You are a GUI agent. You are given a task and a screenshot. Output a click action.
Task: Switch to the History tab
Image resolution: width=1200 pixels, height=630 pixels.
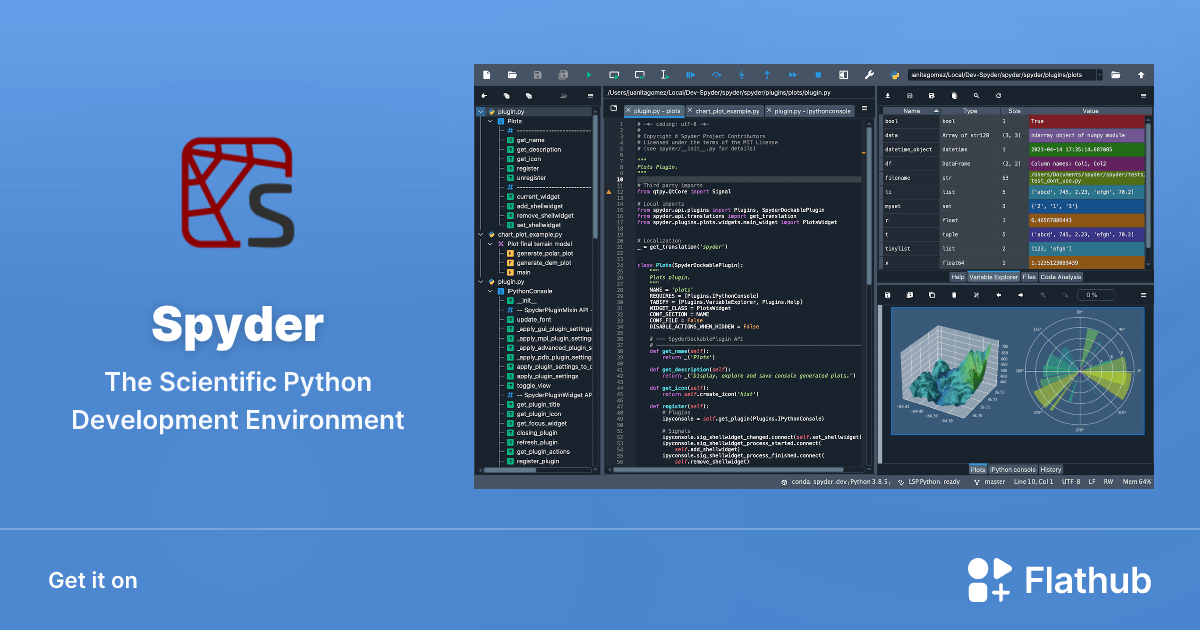pos(1050,469)
